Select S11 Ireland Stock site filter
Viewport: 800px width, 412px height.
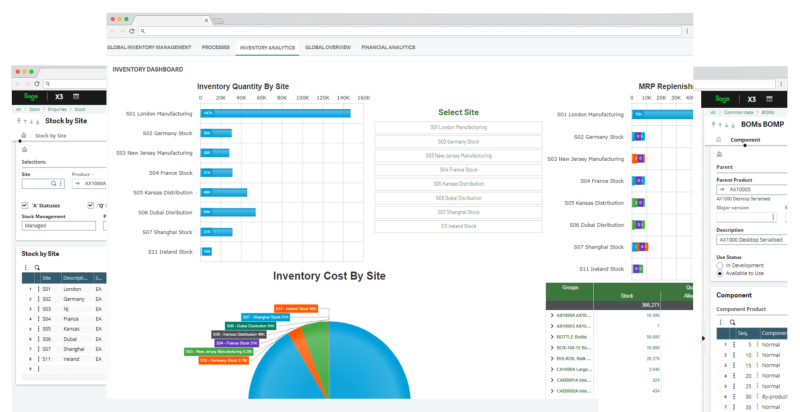tap(458, 226)
